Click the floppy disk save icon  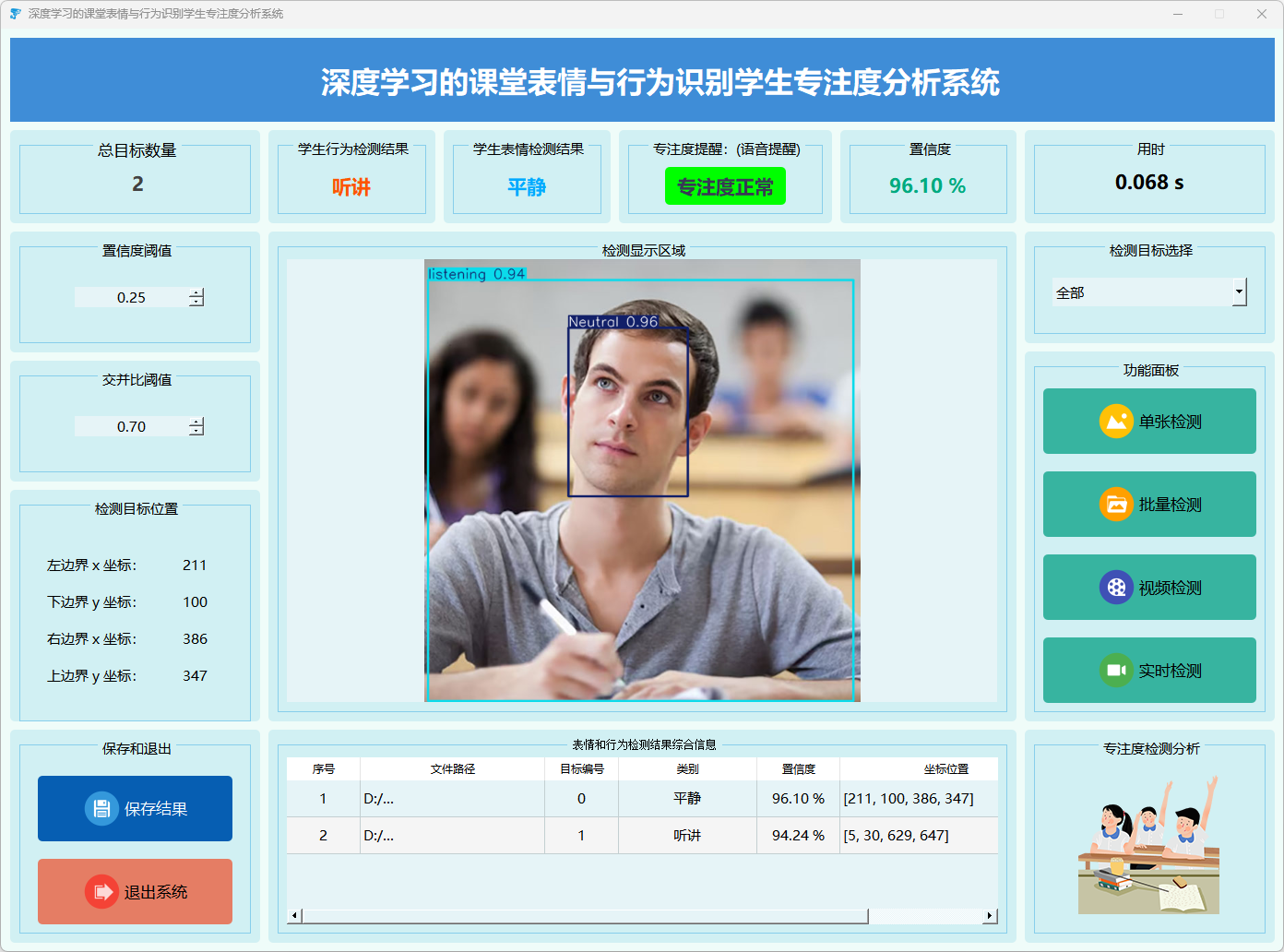101,808
